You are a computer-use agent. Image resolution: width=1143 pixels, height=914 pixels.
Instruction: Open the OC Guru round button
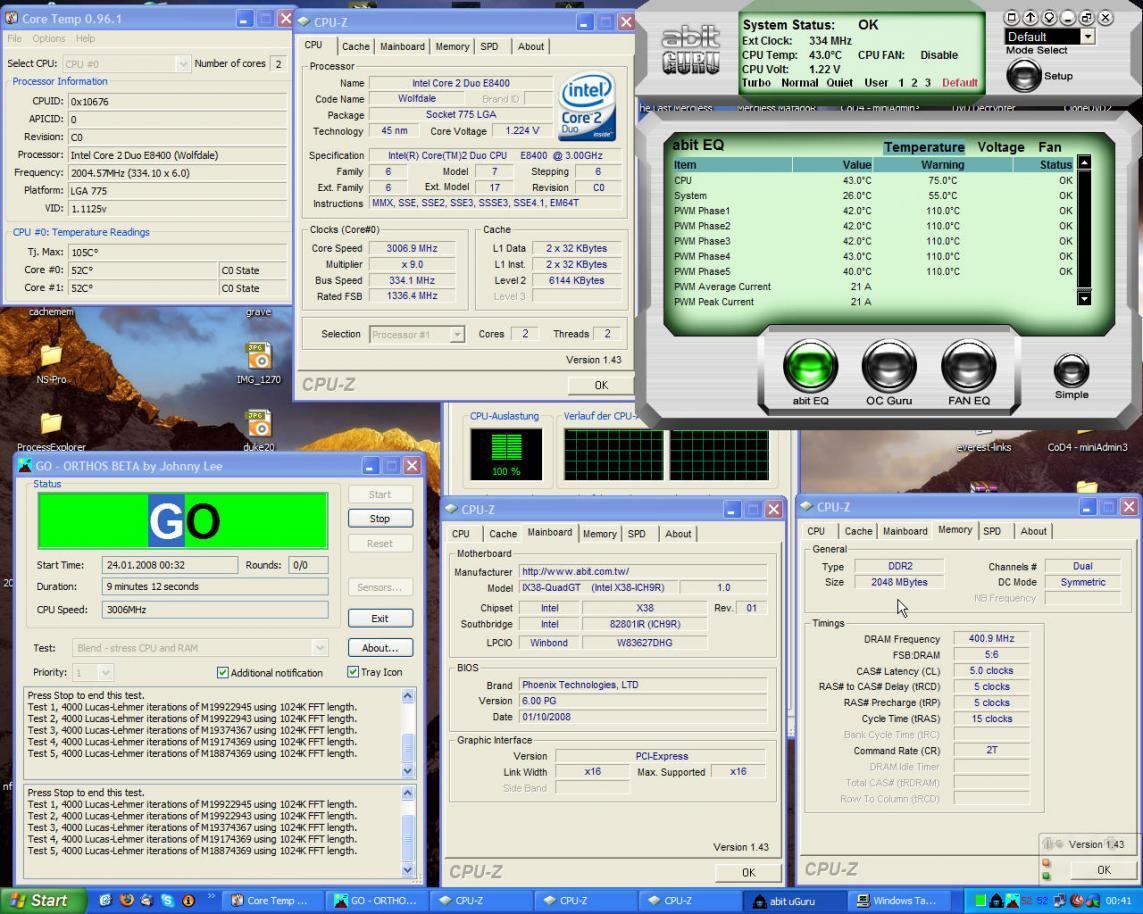[x=889, y=366]
